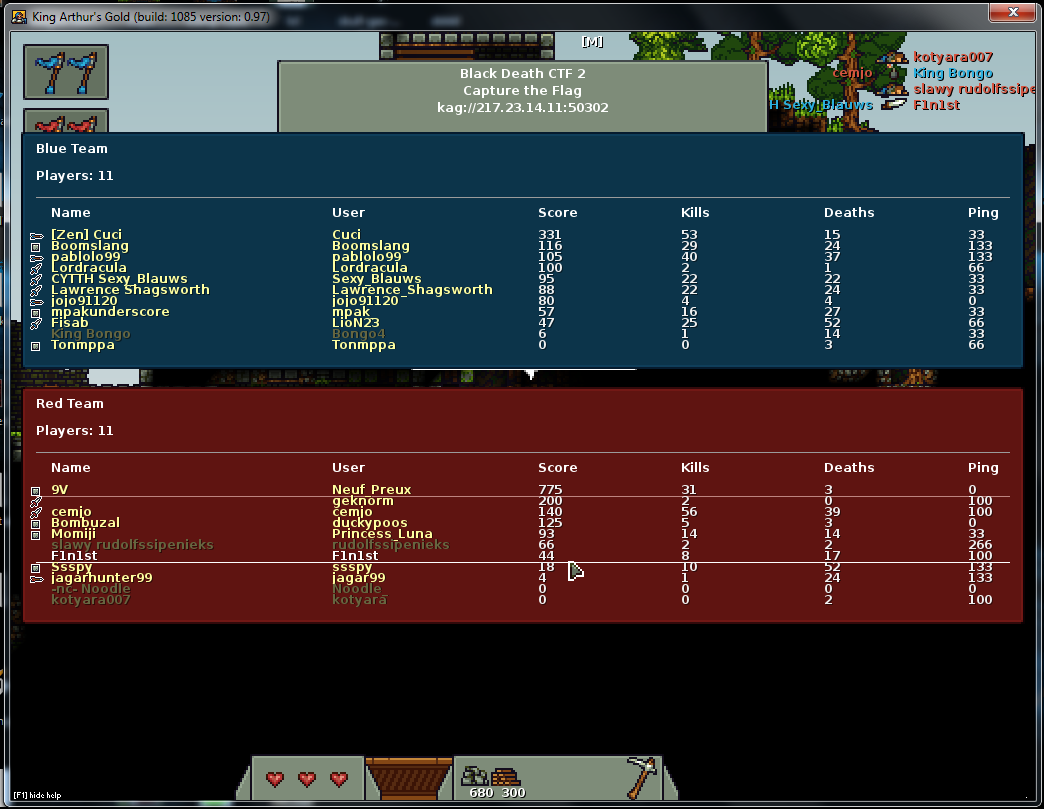Select player Boomslang in the Blue Team list
1044x809 pixels.
[x=90, y=246]
